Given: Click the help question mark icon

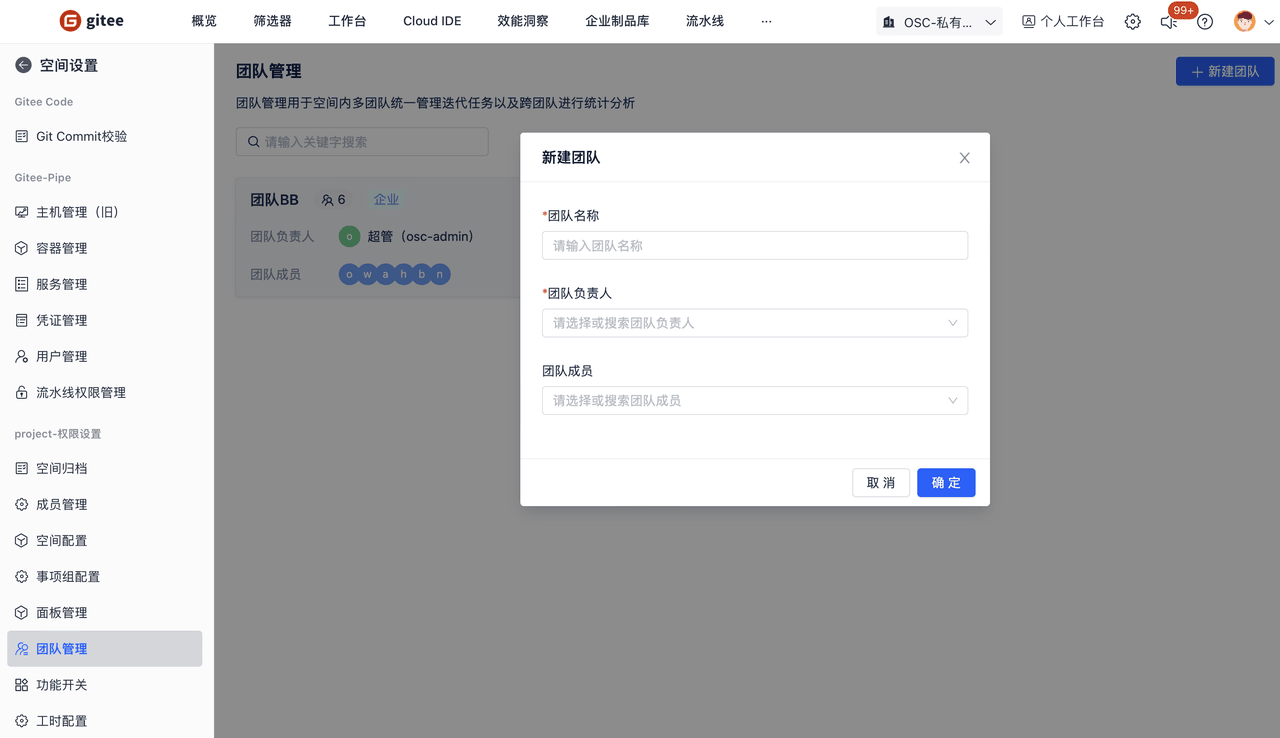Looking at the screenshot, I should tap(1205, 21).
